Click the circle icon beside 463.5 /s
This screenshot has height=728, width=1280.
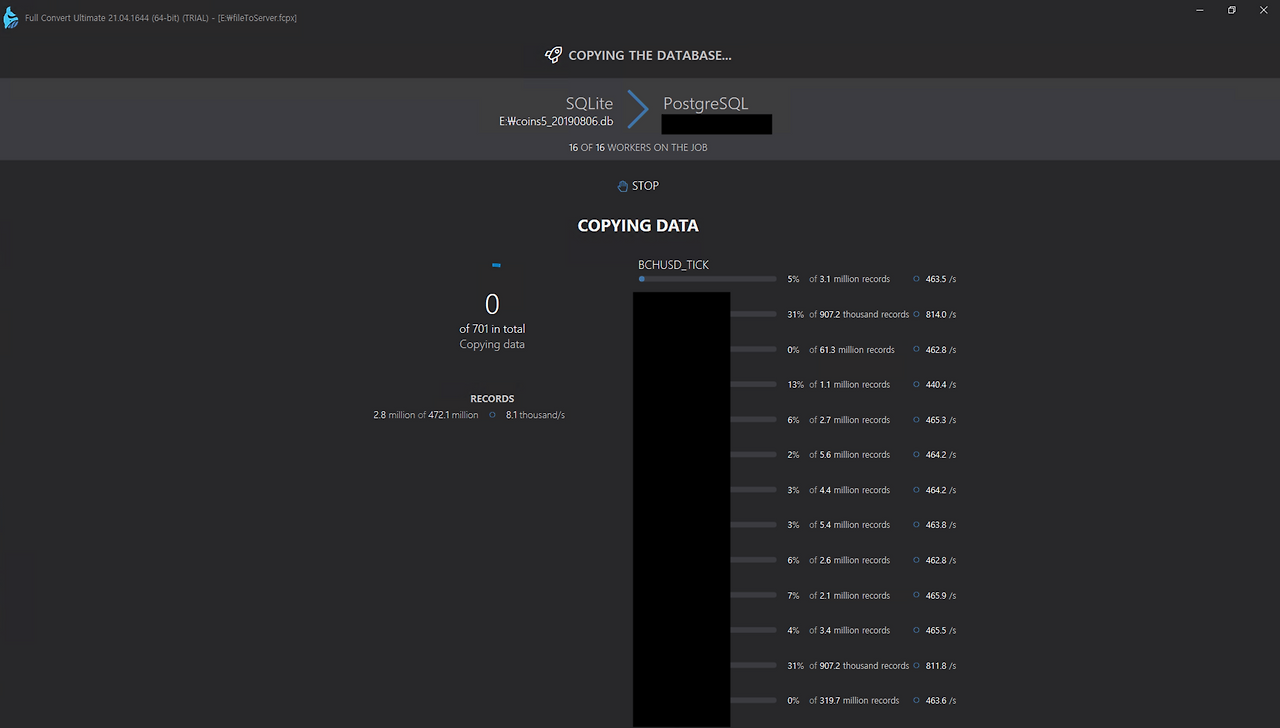click(916, 279)
